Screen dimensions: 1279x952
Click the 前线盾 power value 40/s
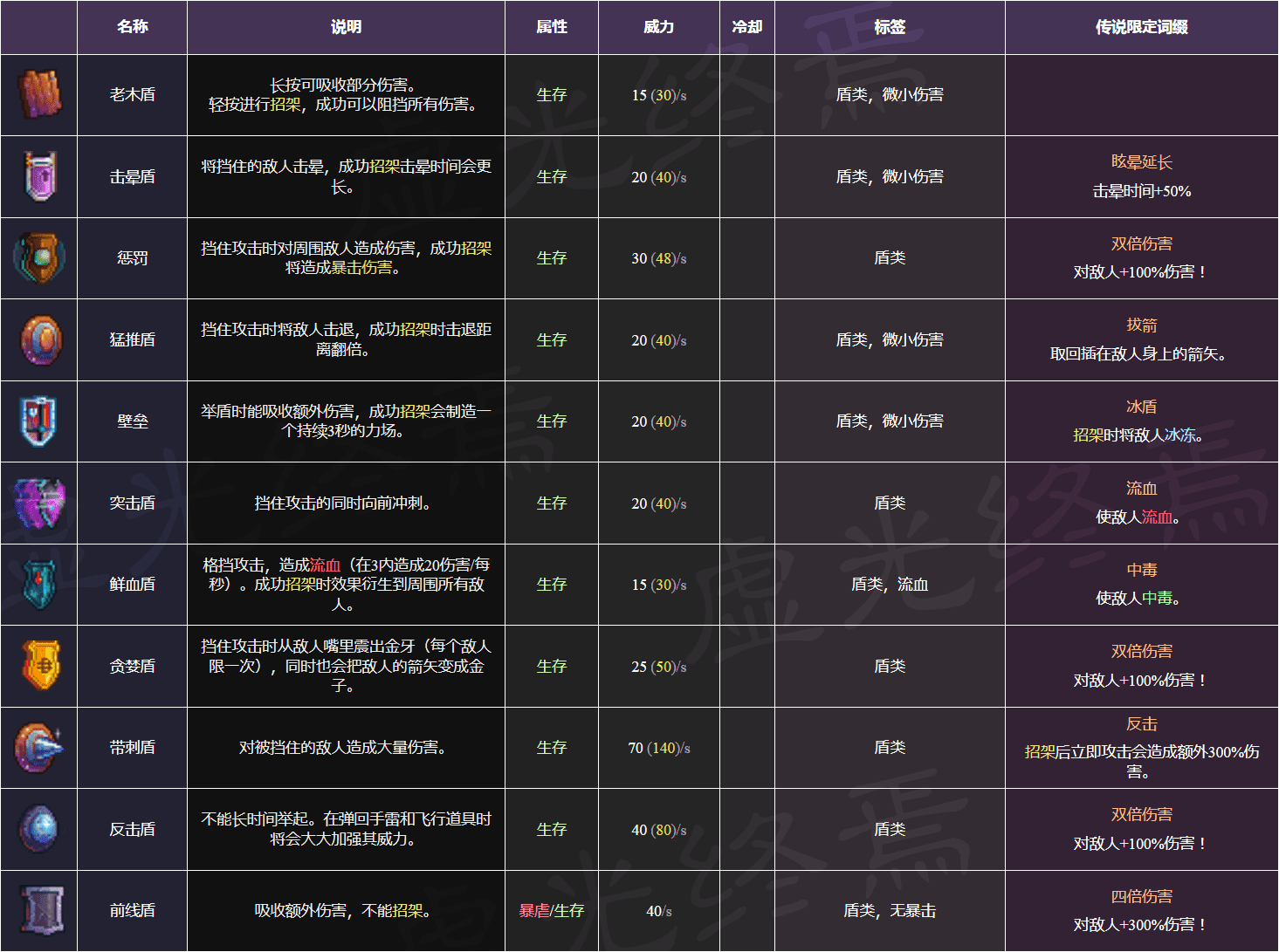(x=659, y=912)
